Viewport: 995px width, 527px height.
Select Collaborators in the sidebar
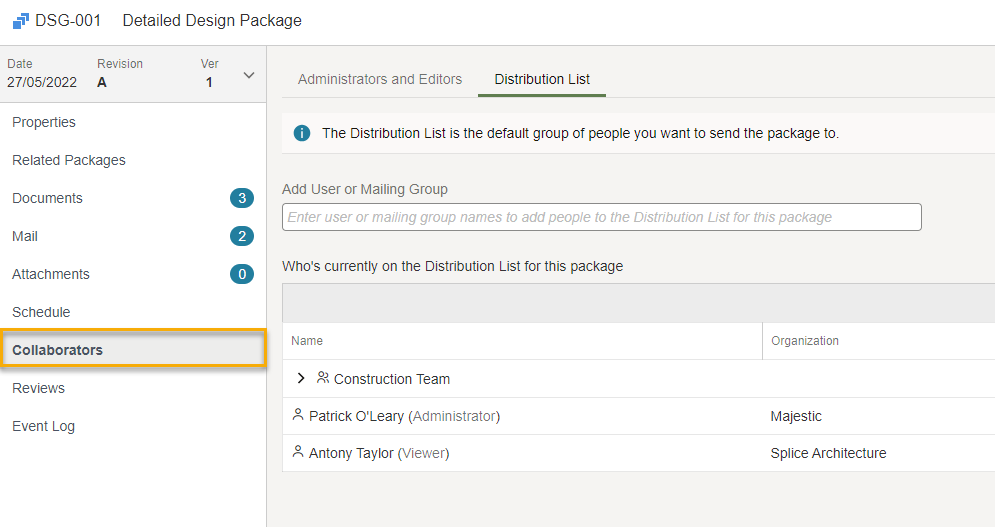[x=133, y=348]
